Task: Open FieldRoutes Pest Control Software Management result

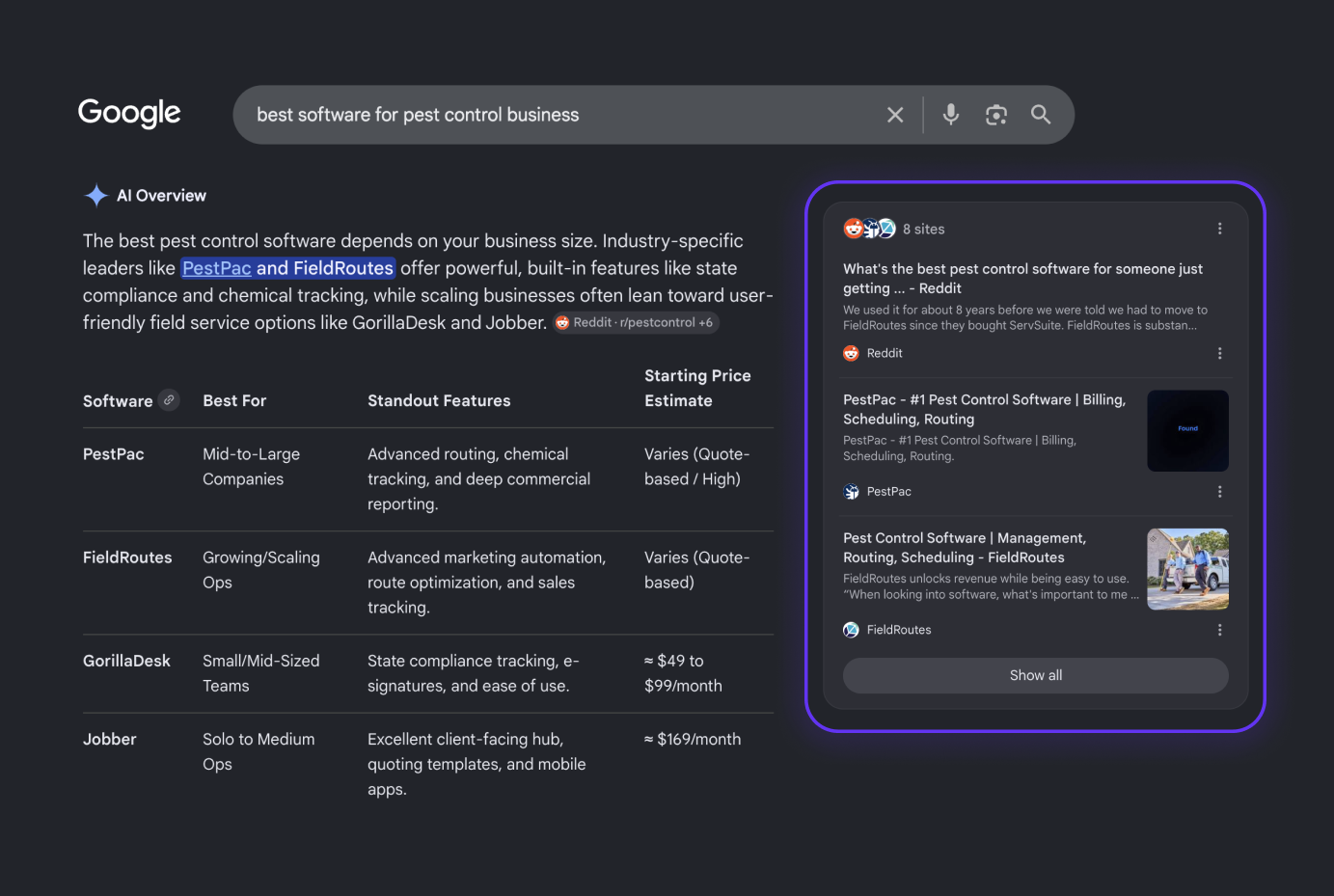Action: 965,548
